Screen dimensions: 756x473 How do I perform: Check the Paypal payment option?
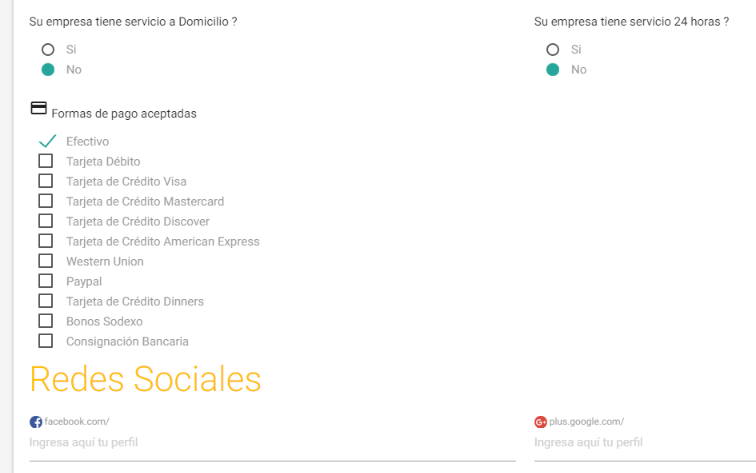[x=46, y=281]
